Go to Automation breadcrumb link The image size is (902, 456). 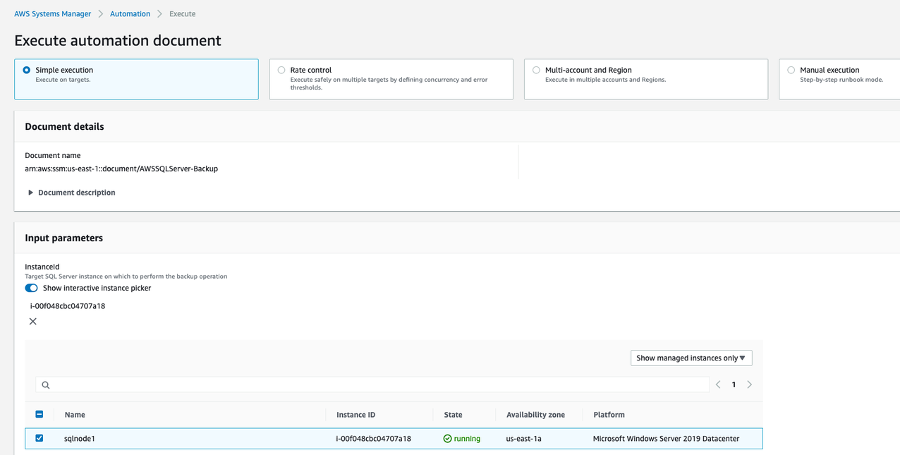(x=130, y=14)
